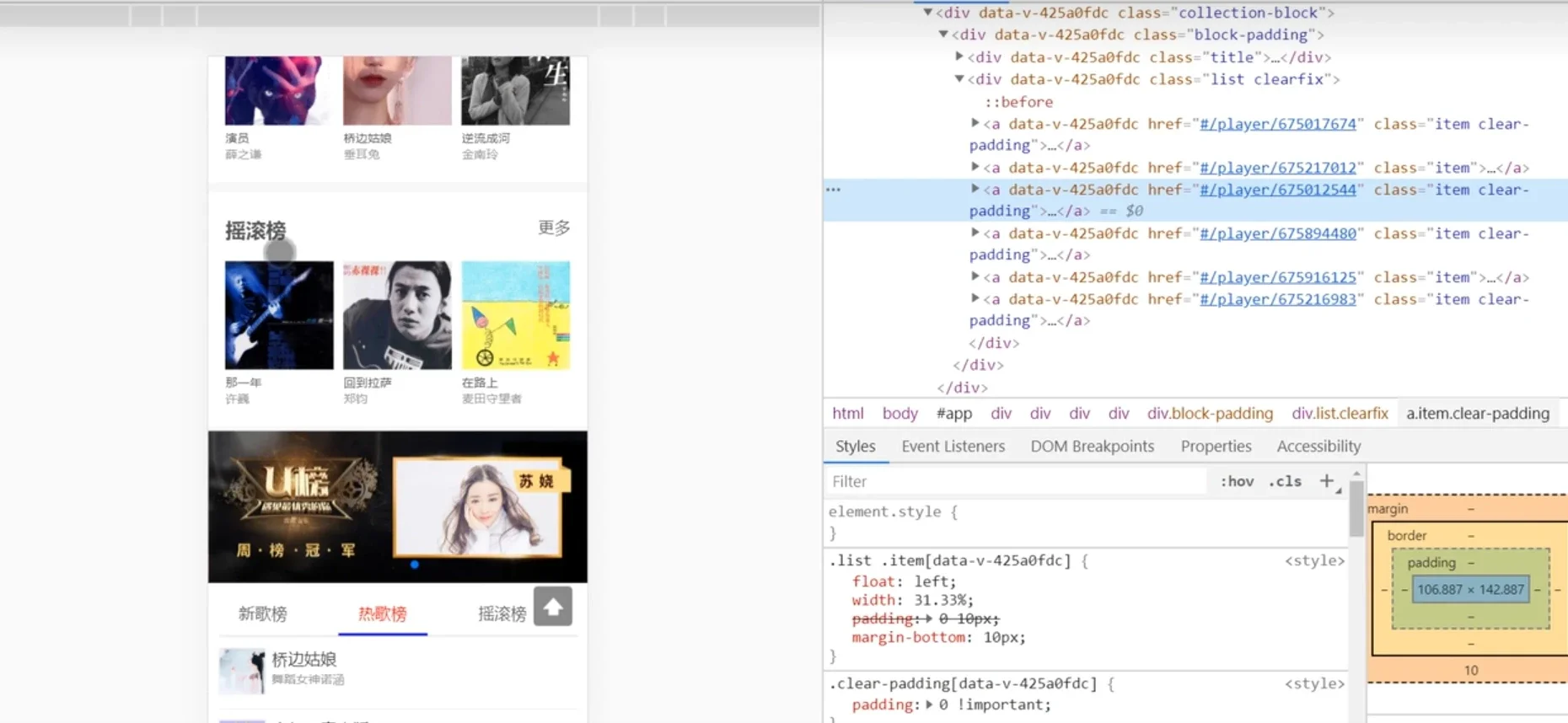Collapse the block-padding div node
1568x723 pixels.
click(x=943, y=35)
